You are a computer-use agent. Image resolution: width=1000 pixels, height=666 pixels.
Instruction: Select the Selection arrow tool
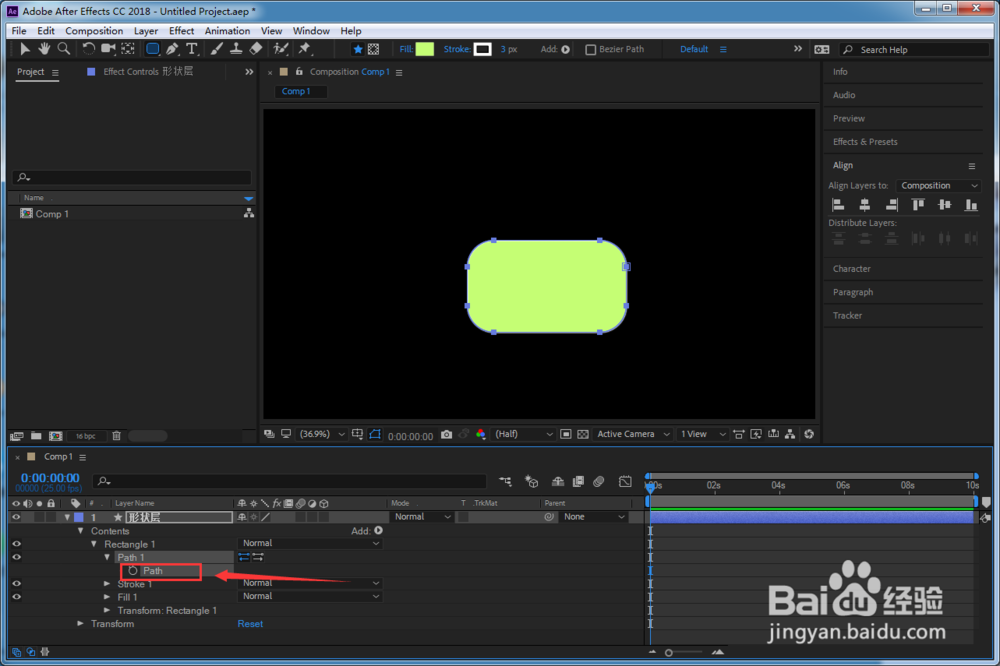[x=24, y=48]
